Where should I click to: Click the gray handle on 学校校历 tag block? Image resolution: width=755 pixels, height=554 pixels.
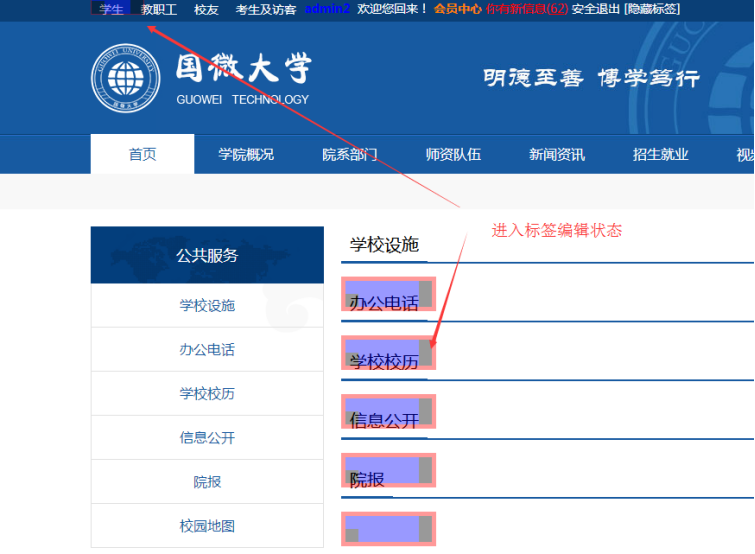[425, 353]
